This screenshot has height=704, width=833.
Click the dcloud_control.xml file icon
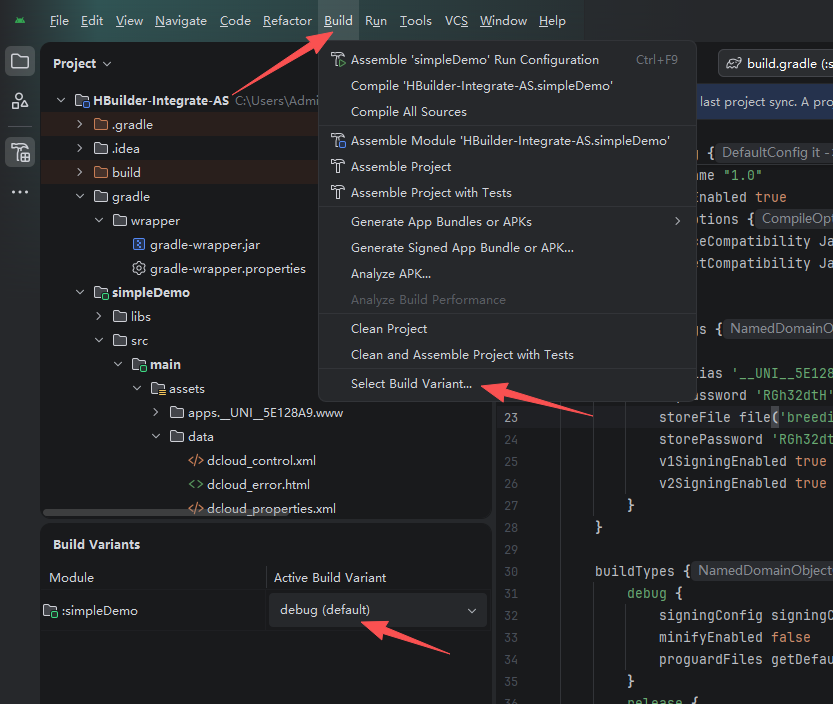click(196, 461)
